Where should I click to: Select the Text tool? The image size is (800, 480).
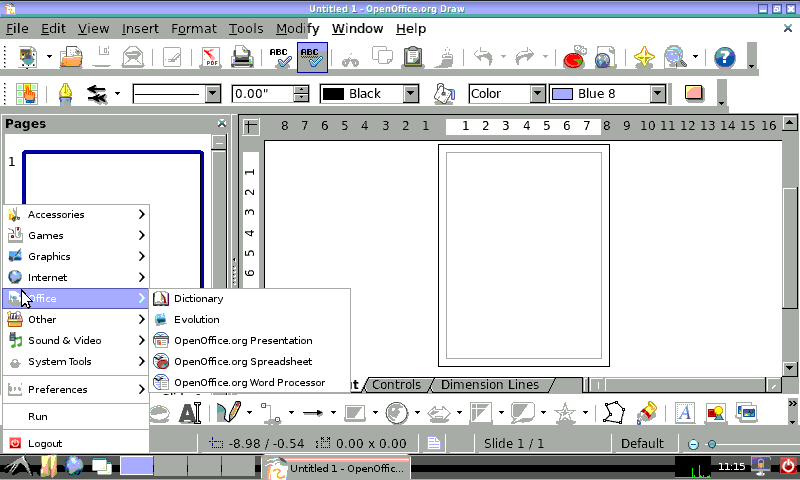[x=190, y=411]
